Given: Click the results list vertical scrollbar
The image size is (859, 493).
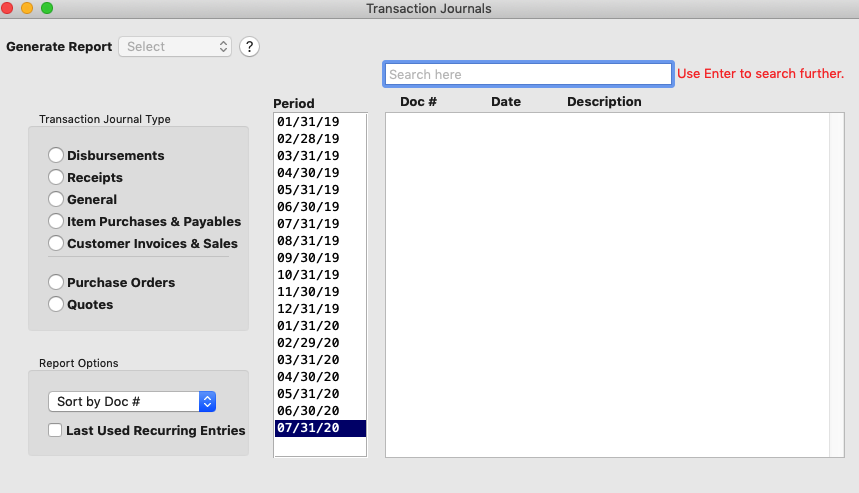Looking at the screenshot, I should pyautogui.click(x=837, y=285).
